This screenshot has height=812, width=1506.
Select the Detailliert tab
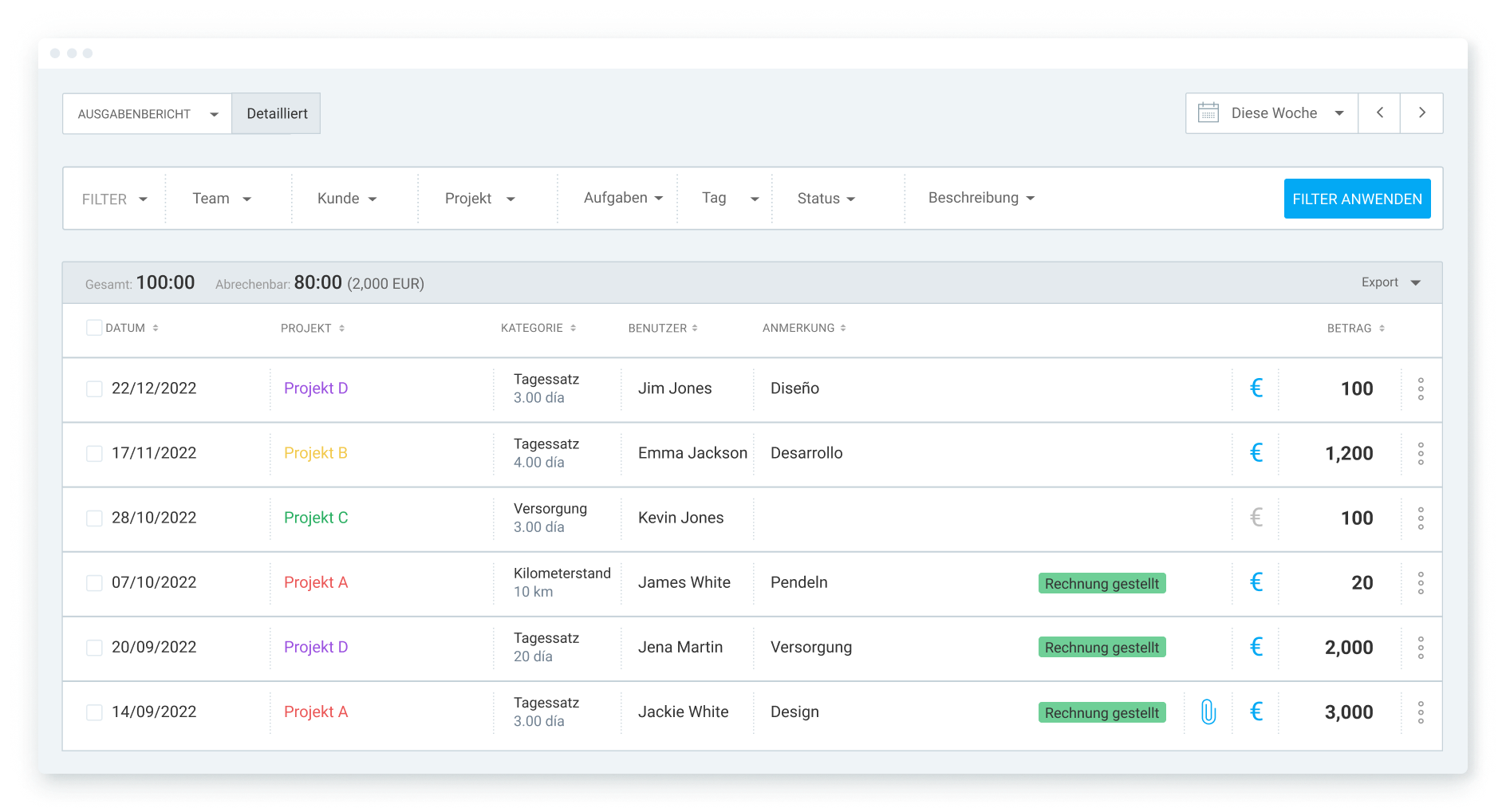tap(276, 112)
